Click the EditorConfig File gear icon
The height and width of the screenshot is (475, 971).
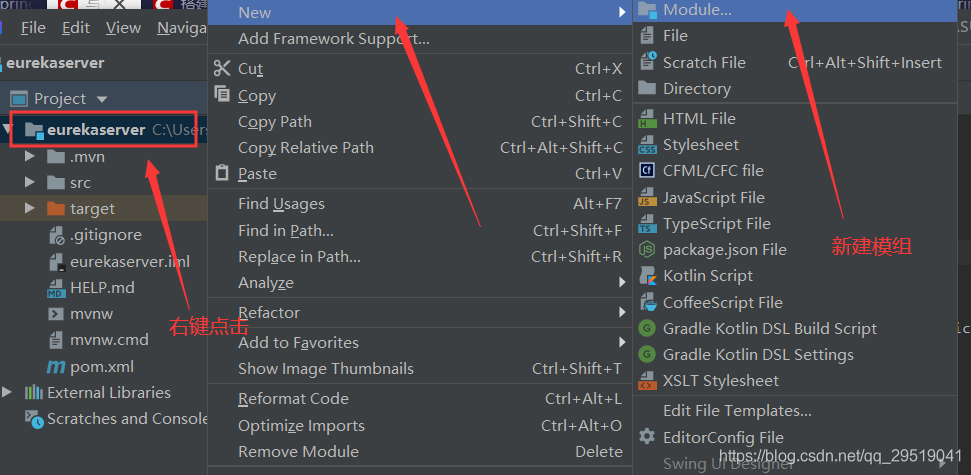(x=647, y=437)
